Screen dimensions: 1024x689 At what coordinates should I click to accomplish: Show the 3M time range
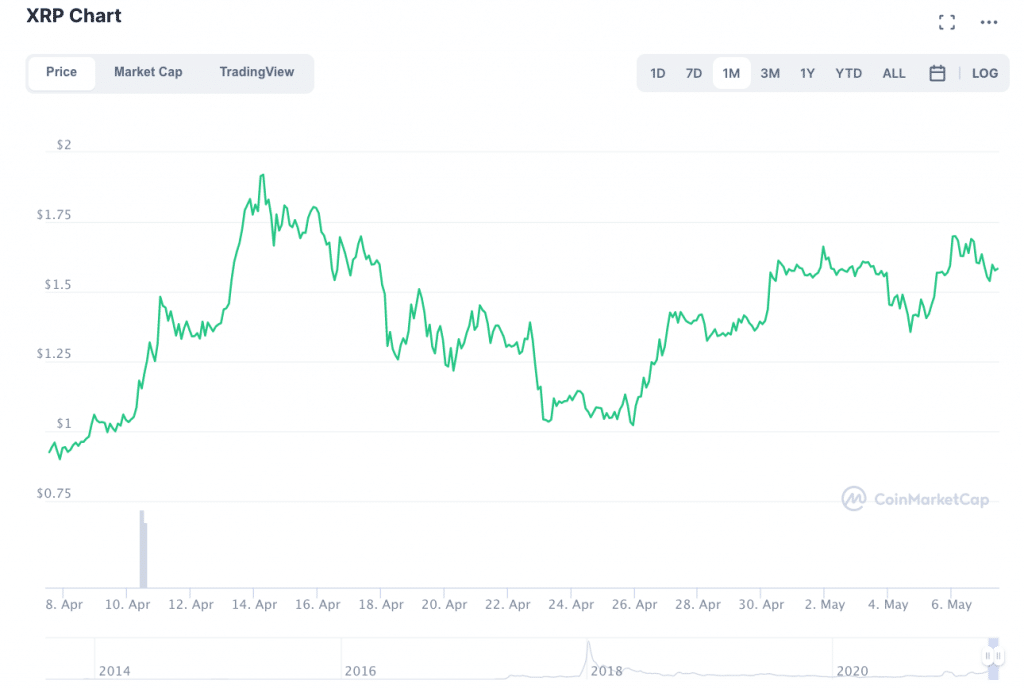tap(770, 73)
